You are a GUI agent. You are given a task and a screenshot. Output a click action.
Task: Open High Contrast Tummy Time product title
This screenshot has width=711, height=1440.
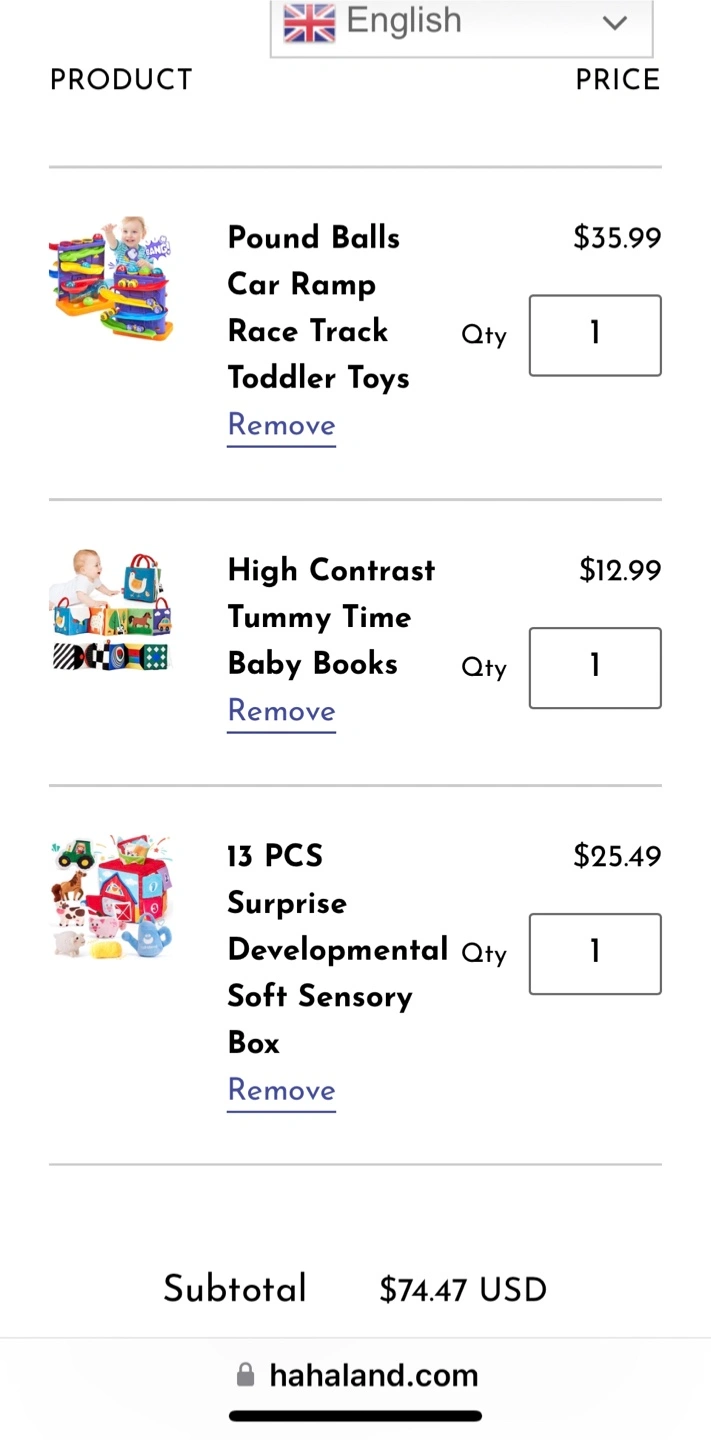(330, 616)
